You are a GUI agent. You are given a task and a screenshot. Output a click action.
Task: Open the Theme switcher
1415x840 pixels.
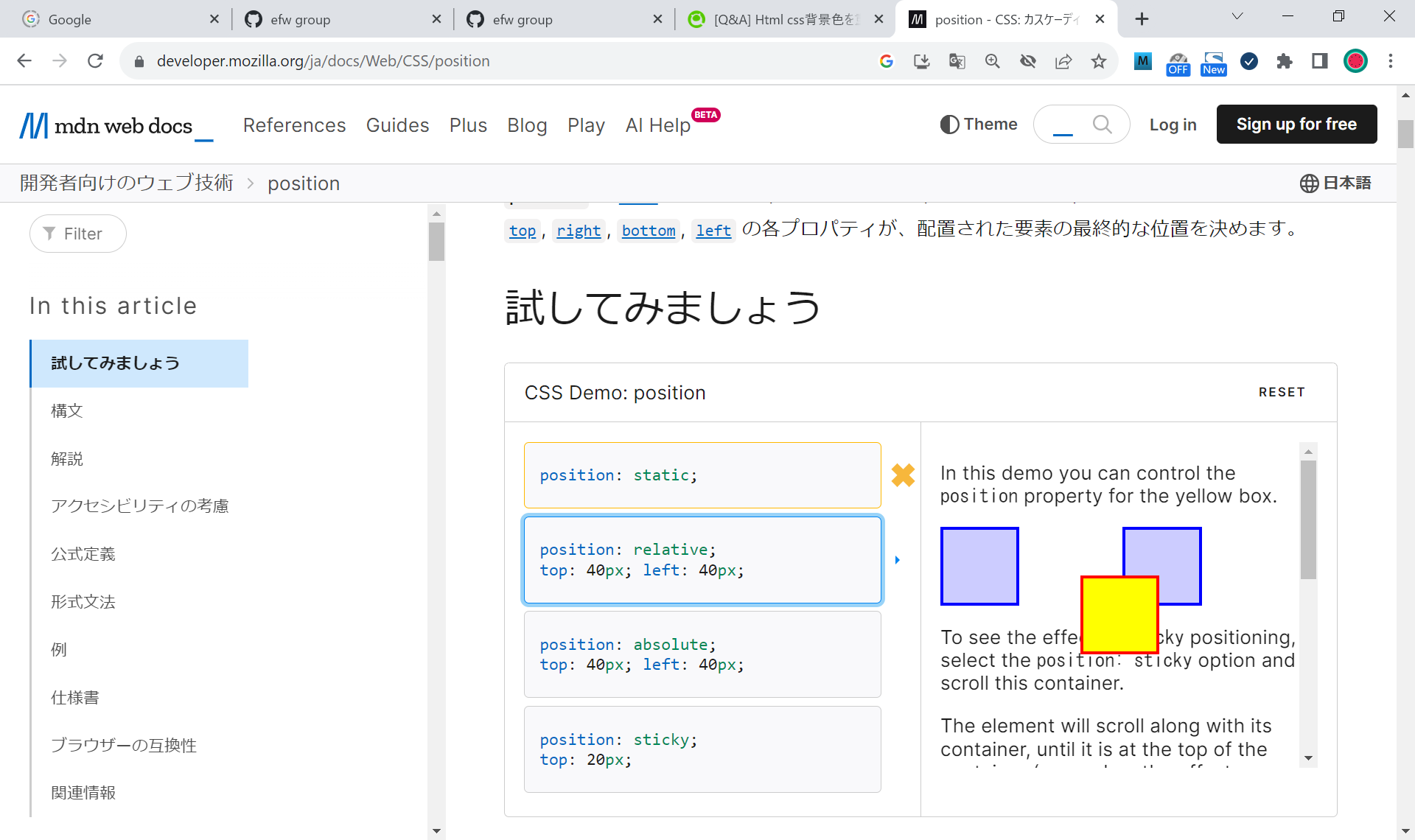coord(979,125)
